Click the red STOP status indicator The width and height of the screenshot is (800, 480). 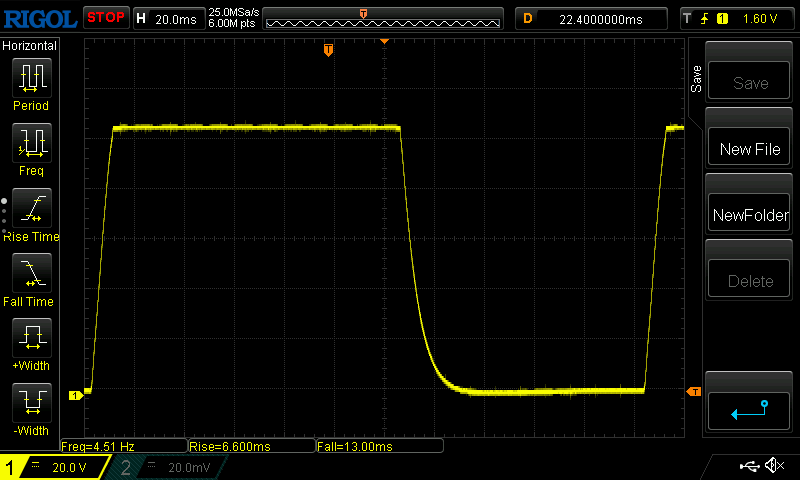pos(106,18)
